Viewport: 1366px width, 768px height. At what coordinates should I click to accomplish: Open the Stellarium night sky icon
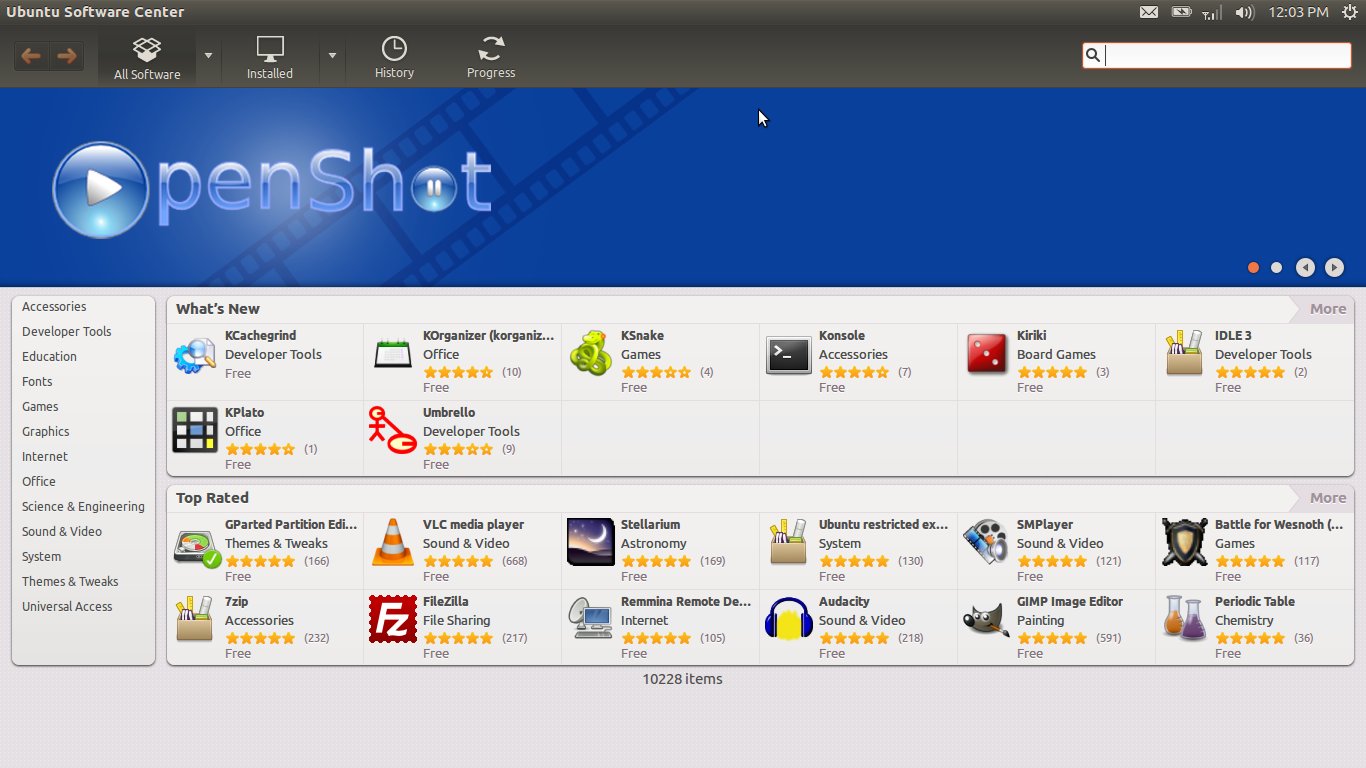[590, 543]
